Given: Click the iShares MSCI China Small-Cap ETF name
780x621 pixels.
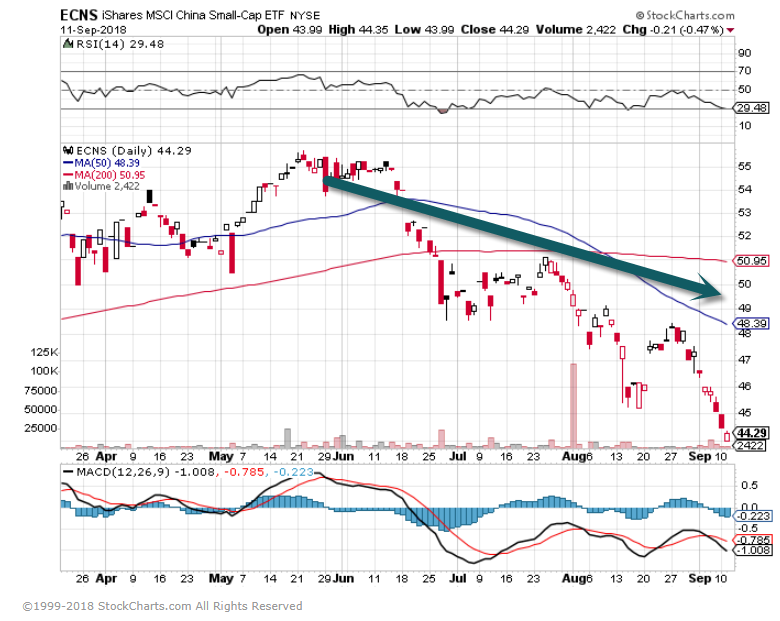Looking at the screenshot, I should click(193, 15).
